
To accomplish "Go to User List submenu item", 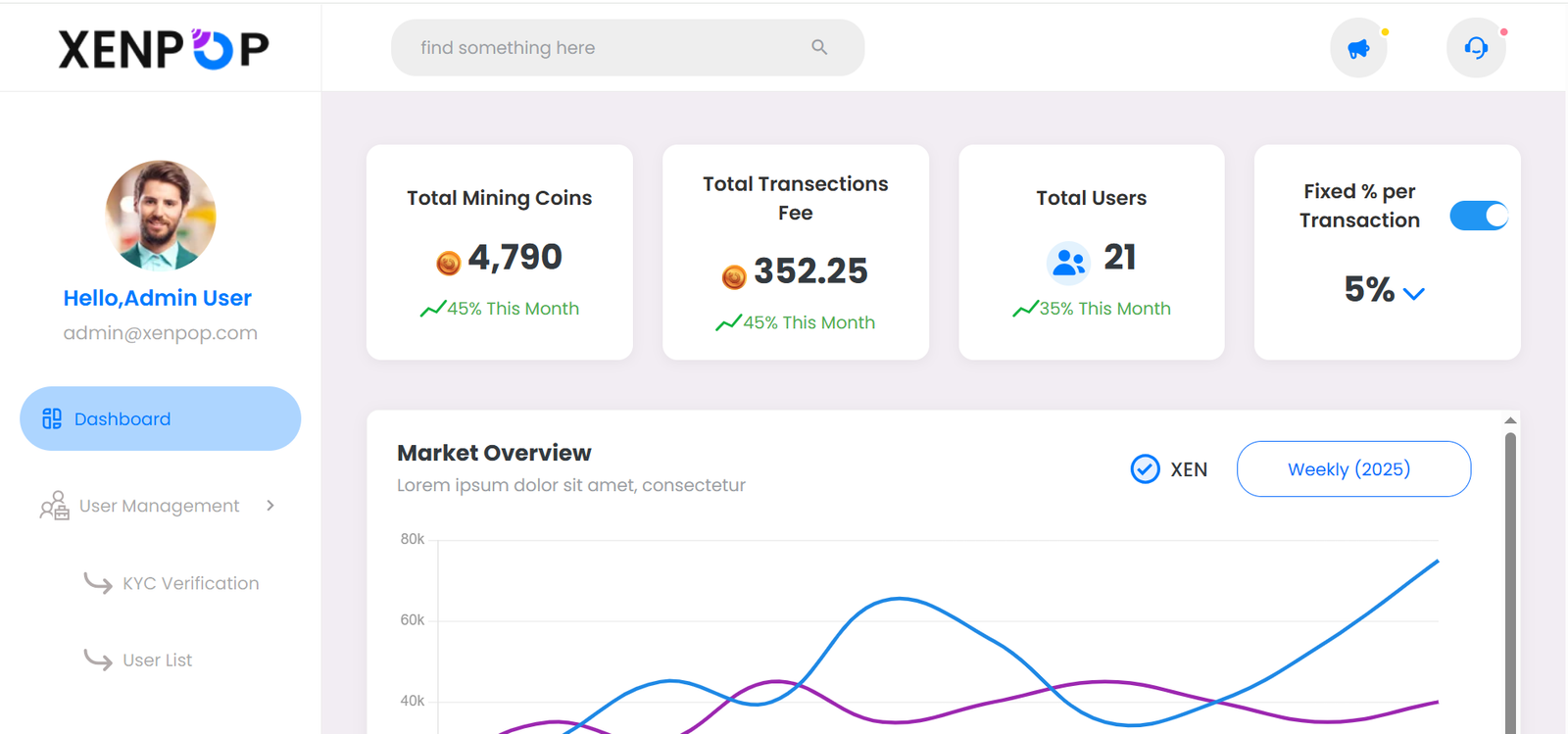I will pyautogui.click(x=157, y=661).
